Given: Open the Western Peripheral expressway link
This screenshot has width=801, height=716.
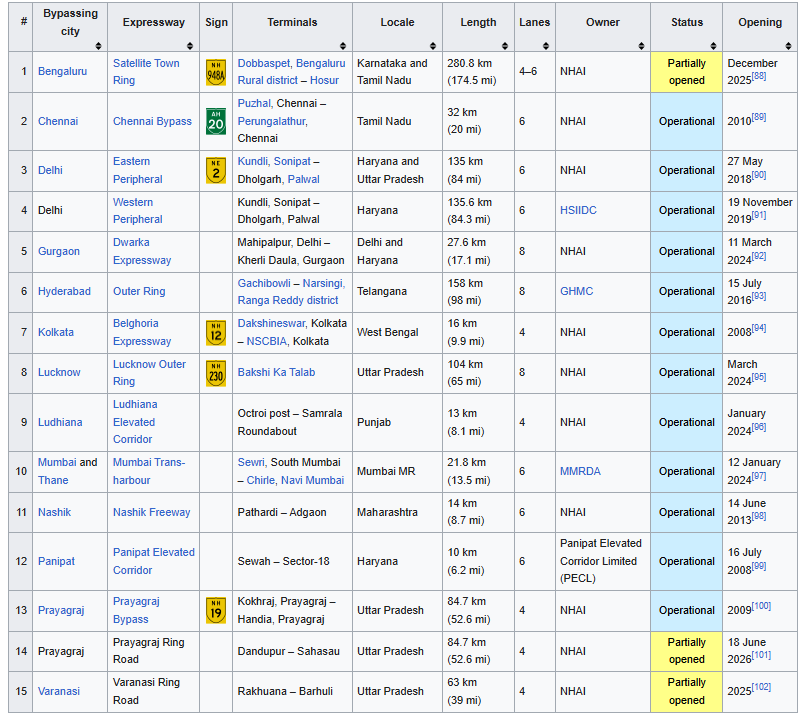Looking at the screenshot, I should coord(138,211).
